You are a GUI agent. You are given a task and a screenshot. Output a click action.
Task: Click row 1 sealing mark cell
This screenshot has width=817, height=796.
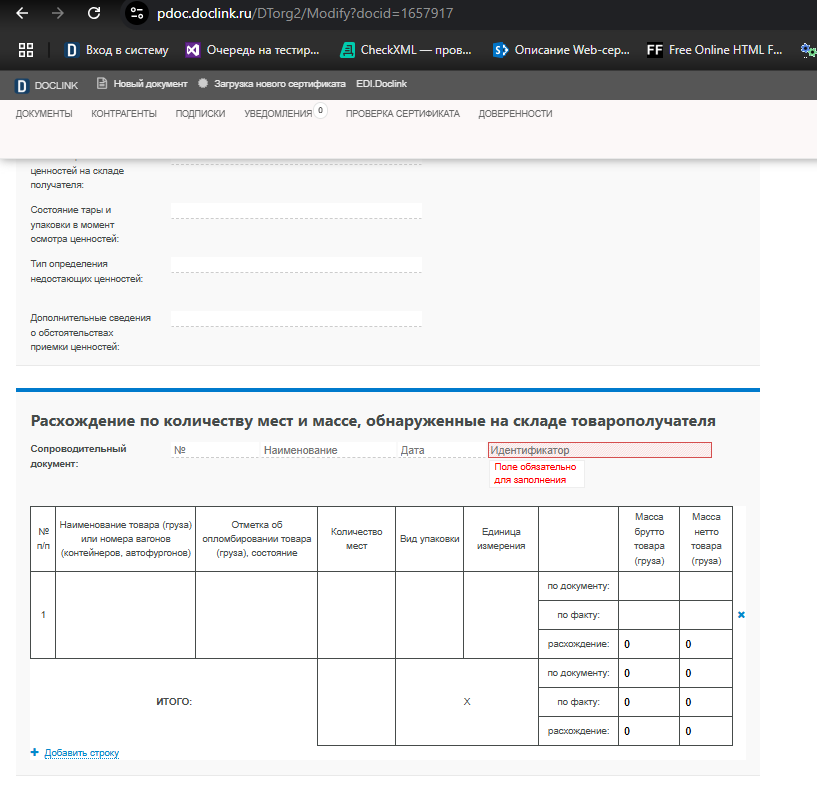tap(256, 615)
